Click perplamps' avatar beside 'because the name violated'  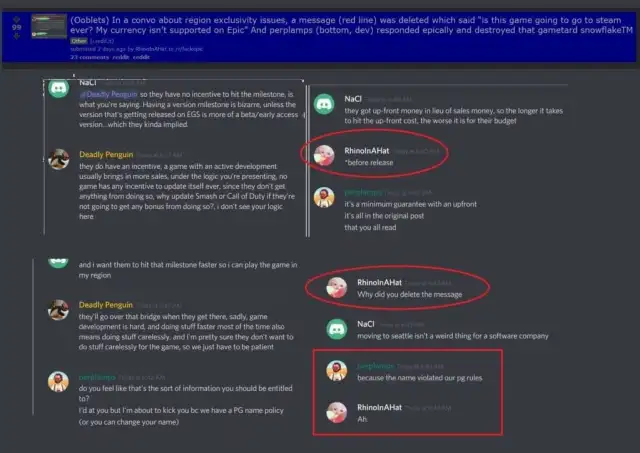click(x=337, y=371)
